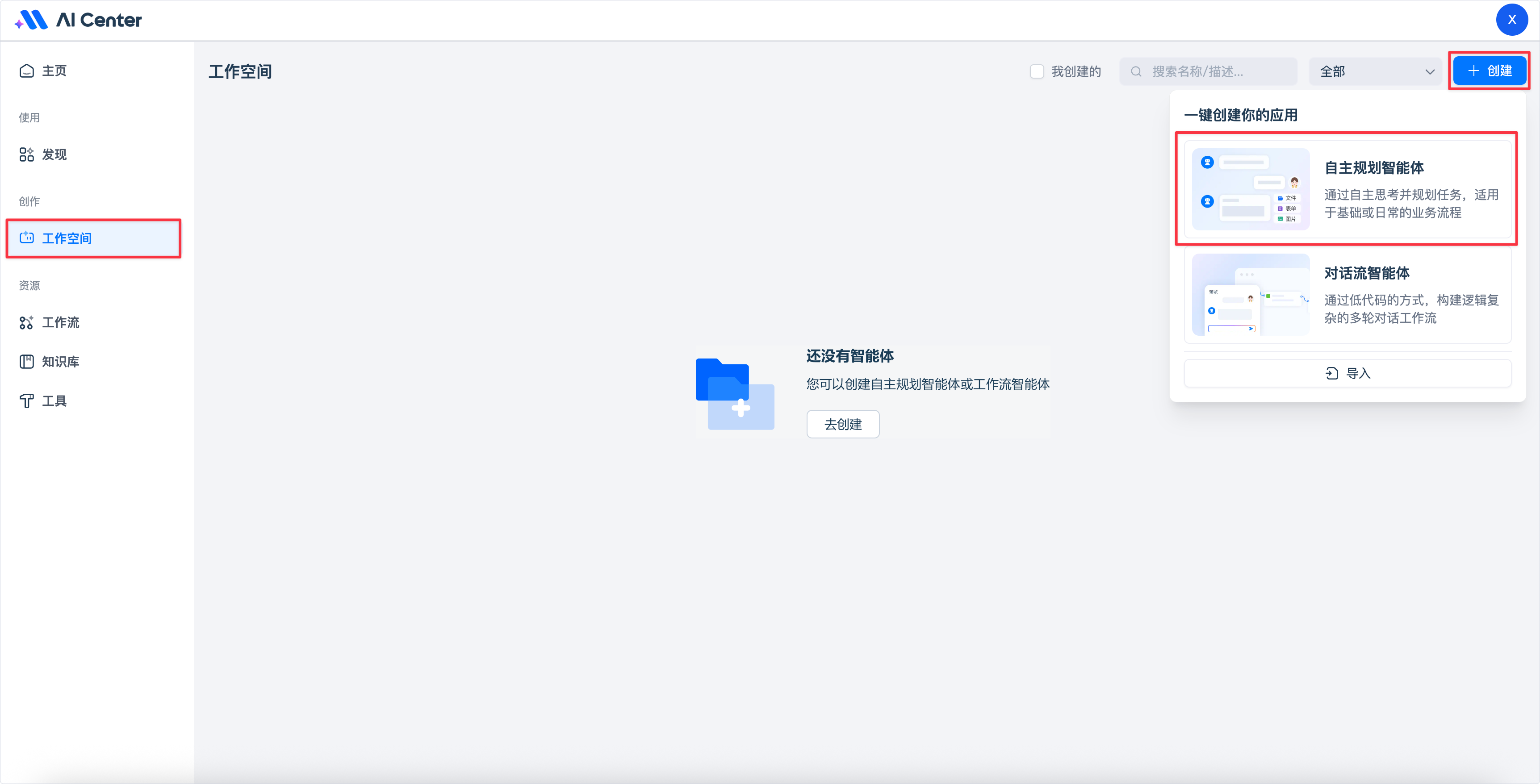Image resolution: width=1540 pixels, height=784 pixels.
Task: Click the blue folder illustration with plus
Action: [x=735, y=394]
